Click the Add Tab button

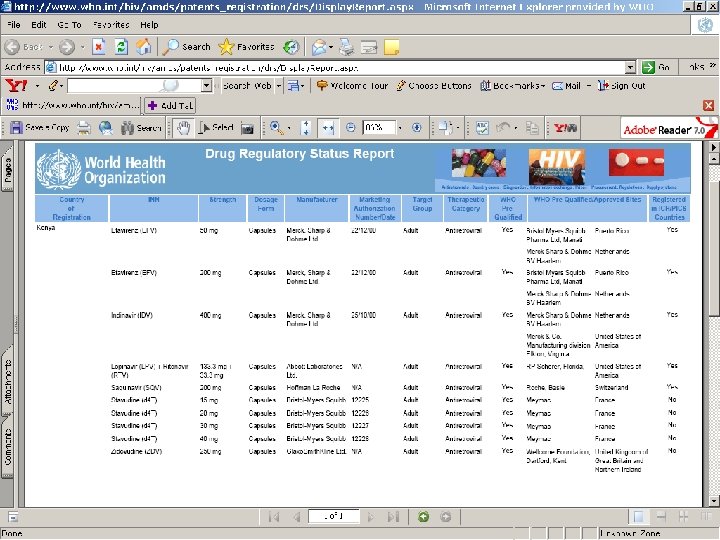click(x=169, y=105)
